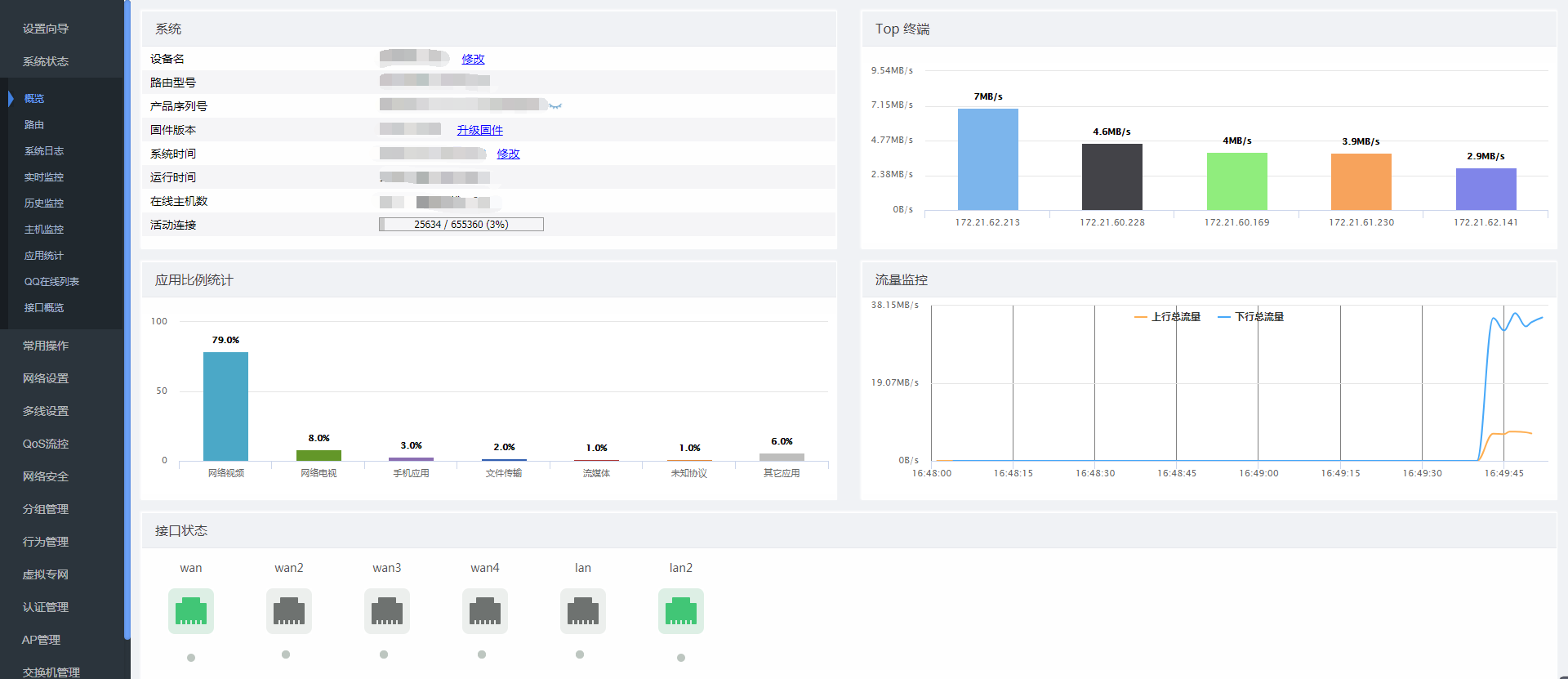Image resolution: width=1568 pixels, height=679 pixels.
Task: Click the 修改 link beside 系统时间
Action: click(508, 154)
